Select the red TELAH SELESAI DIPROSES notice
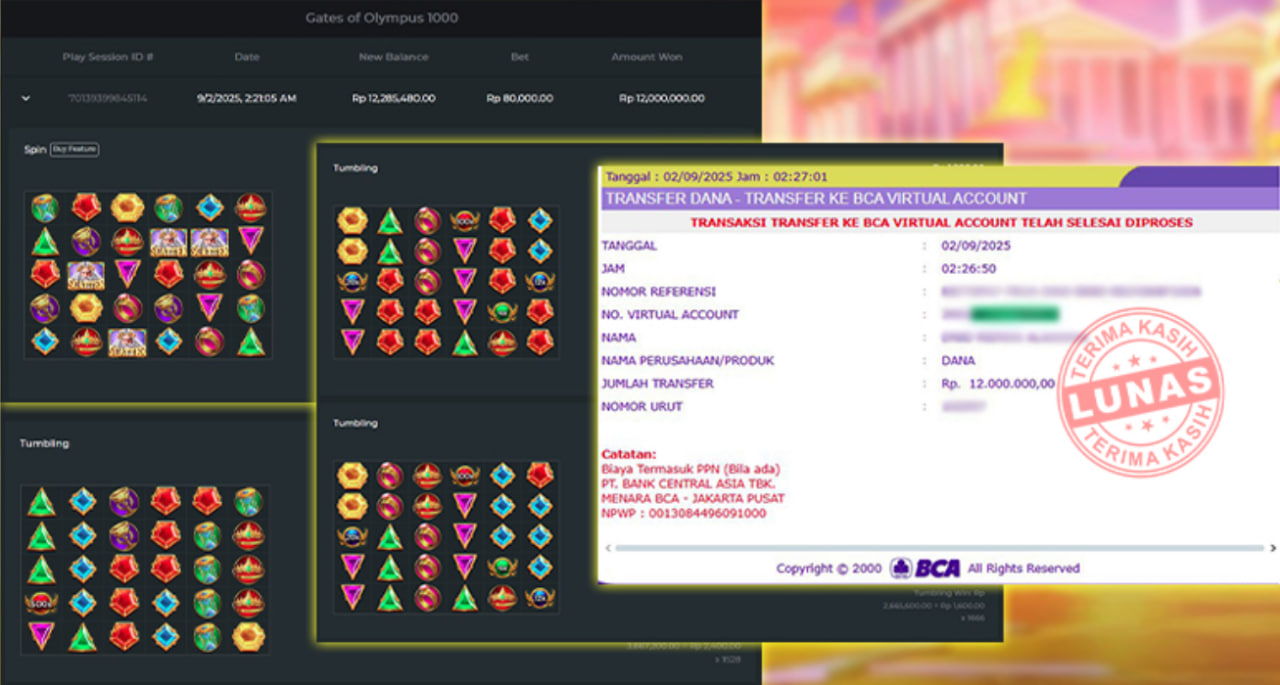Screen dimensions: 1280x685 point(941,222)
